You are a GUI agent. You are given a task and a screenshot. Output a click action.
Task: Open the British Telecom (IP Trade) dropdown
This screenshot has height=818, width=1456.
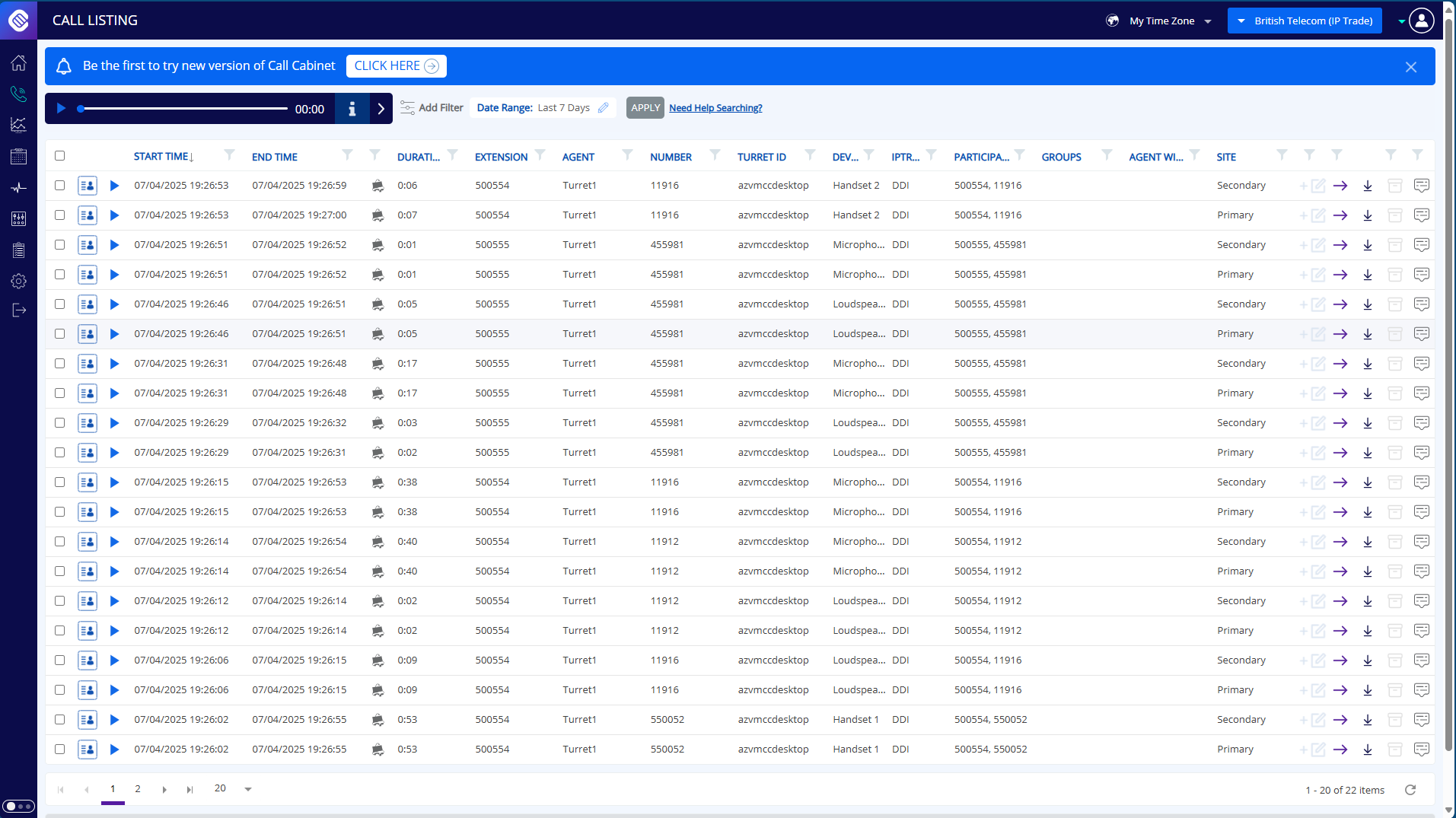pos(1305,21)
